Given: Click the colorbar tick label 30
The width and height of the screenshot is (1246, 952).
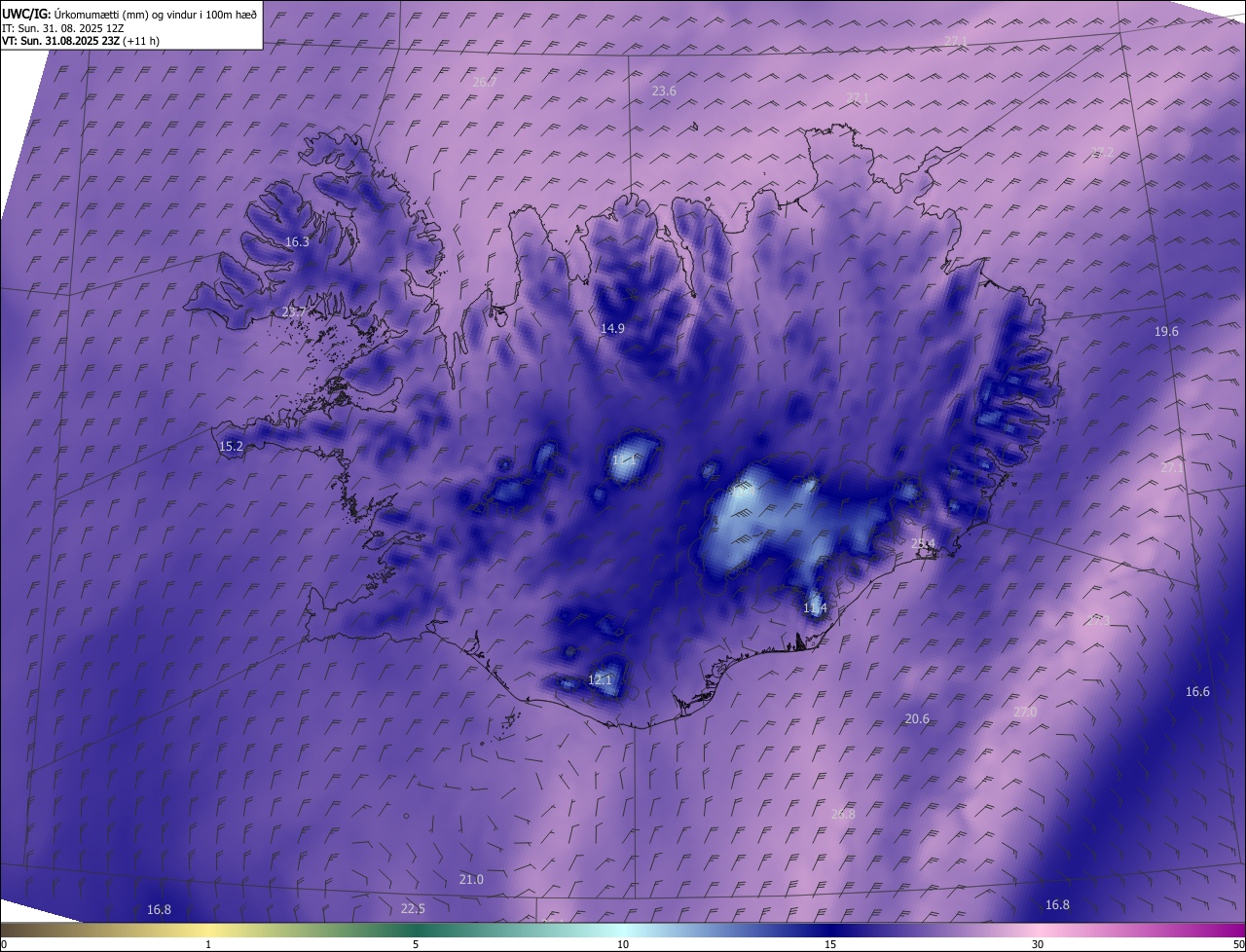Looking at the screenshot, I should 1038,945.
